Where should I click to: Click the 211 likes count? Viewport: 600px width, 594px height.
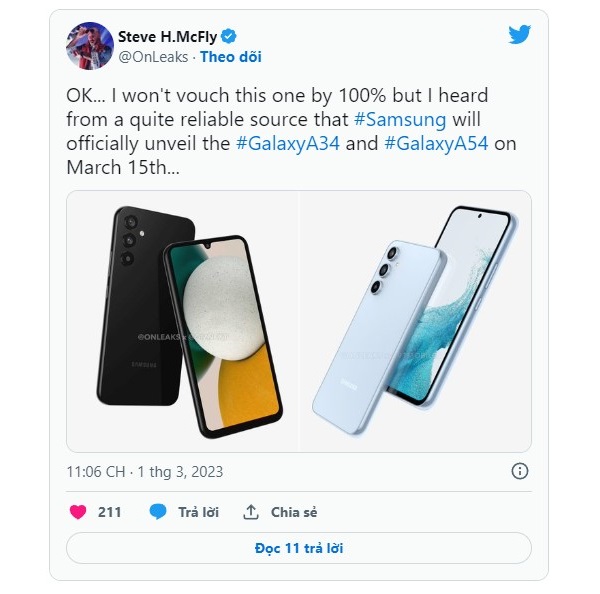pos(109,512)
